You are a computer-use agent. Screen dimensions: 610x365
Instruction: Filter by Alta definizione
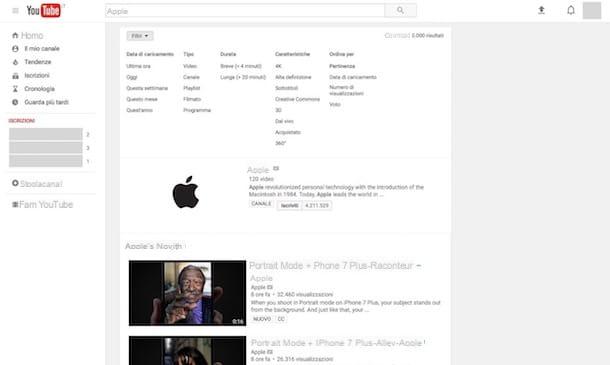[x=293, y=77]
